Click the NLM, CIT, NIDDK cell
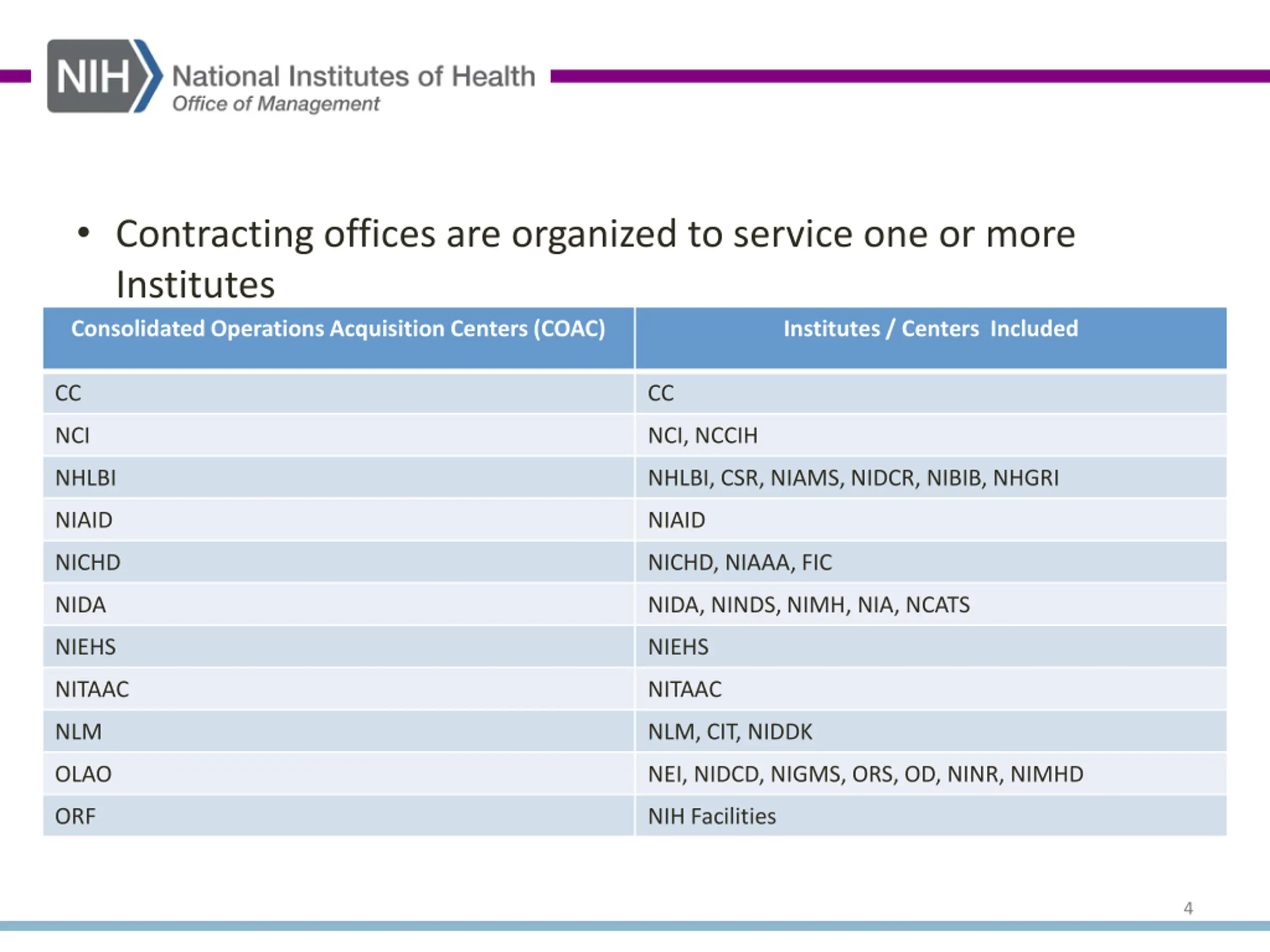Image resolution: width=1270 pixels, height=952 pixels. [x=730, y=732]
